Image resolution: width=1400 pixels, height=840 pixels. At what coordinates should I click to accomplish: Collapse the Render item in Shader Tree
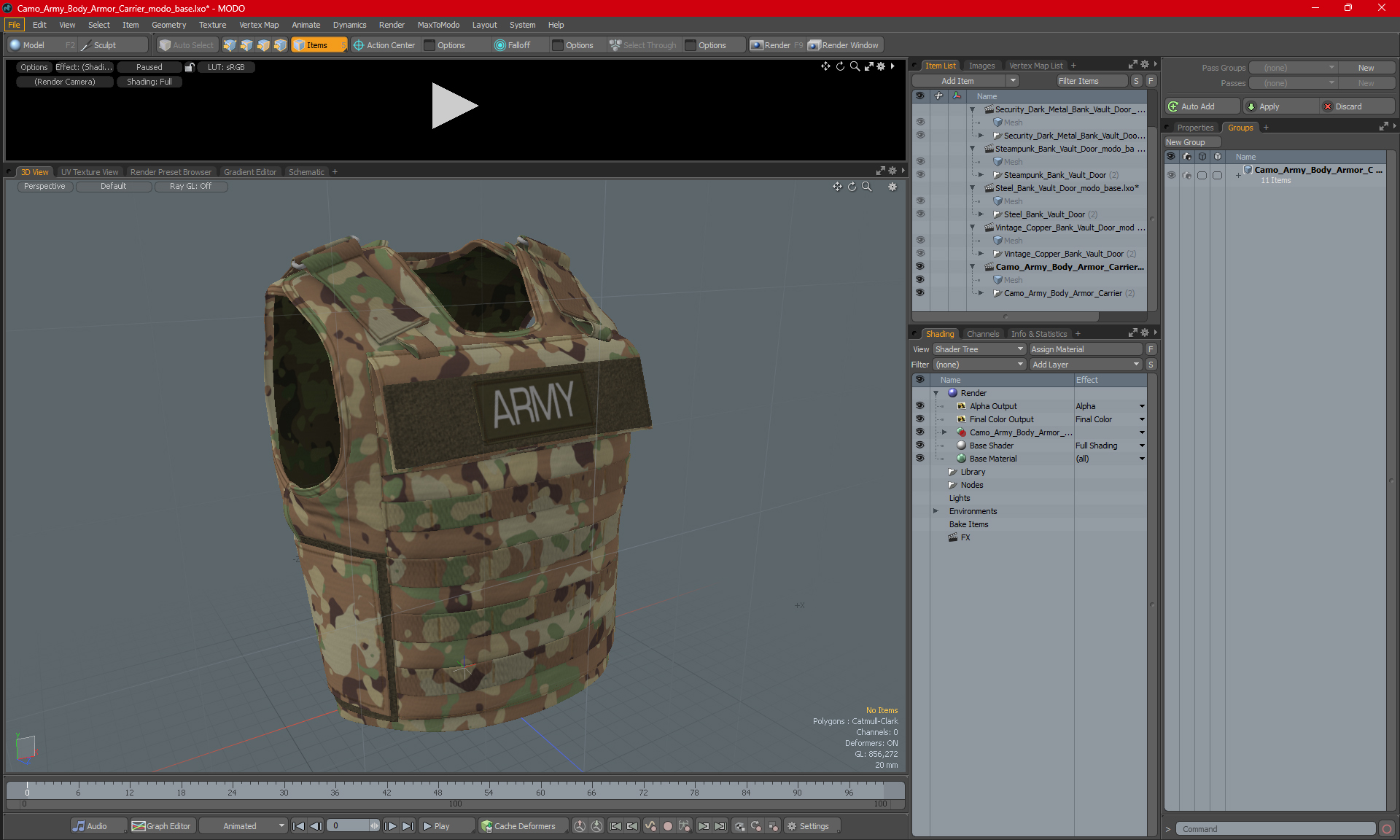(936, 393)
